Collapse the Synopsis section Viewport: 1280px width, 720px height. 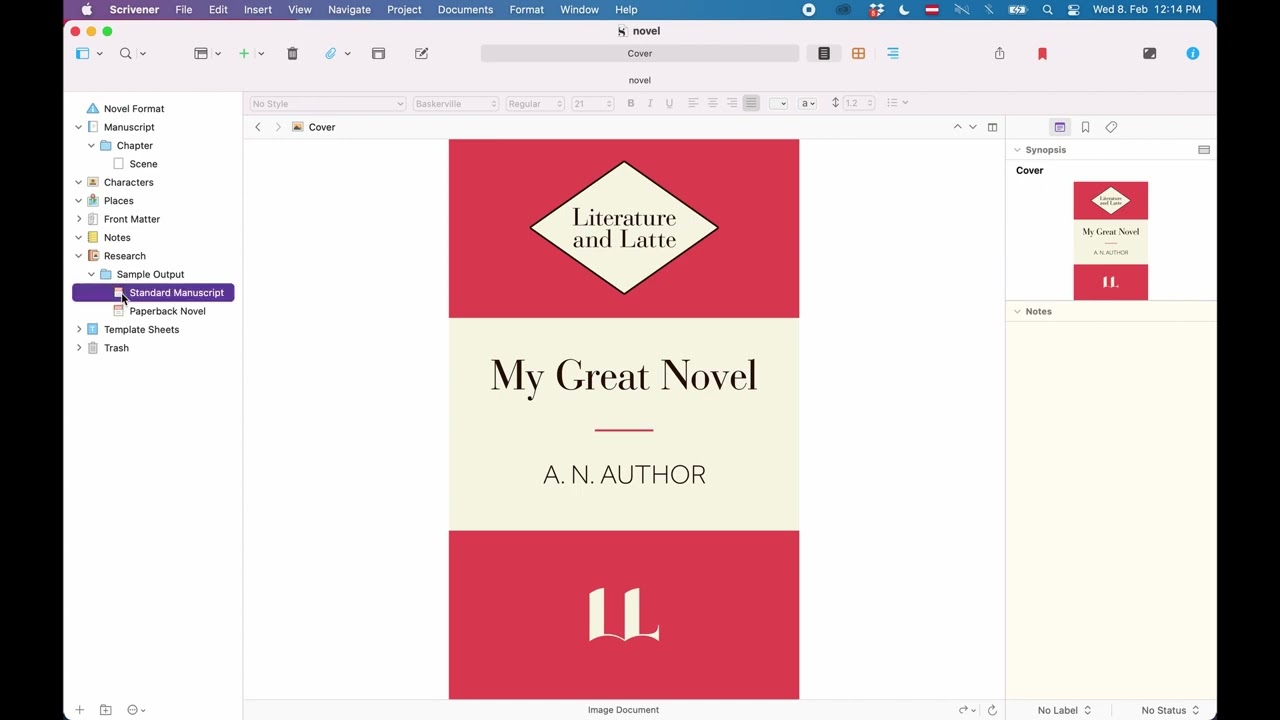(1017, 150)
